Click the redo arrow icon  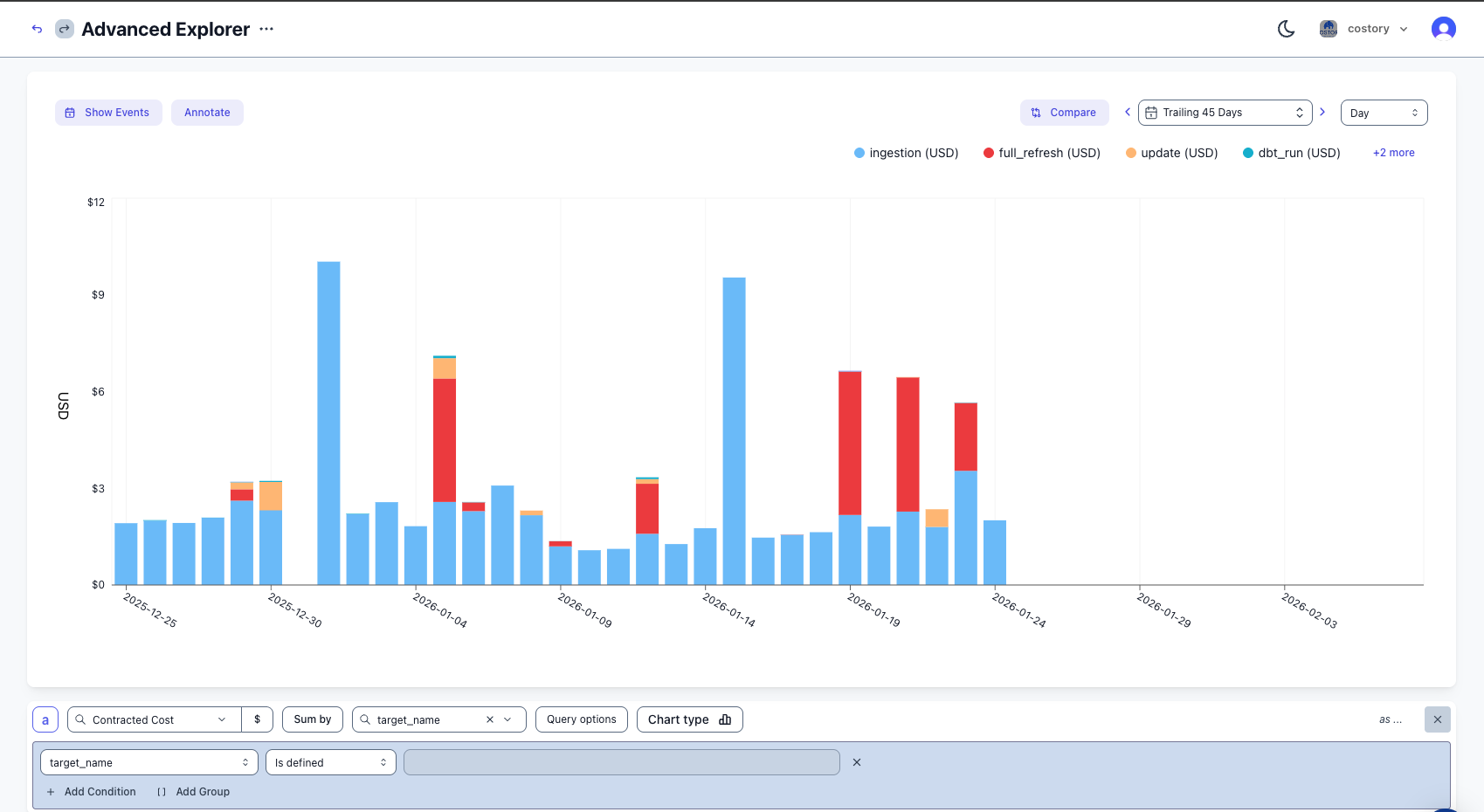click(x=65, y=29)
